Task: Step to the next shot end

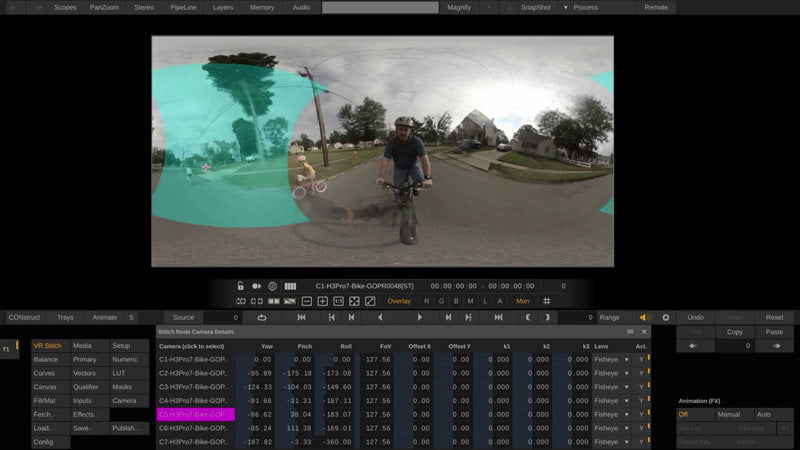Action: point(468,317)
